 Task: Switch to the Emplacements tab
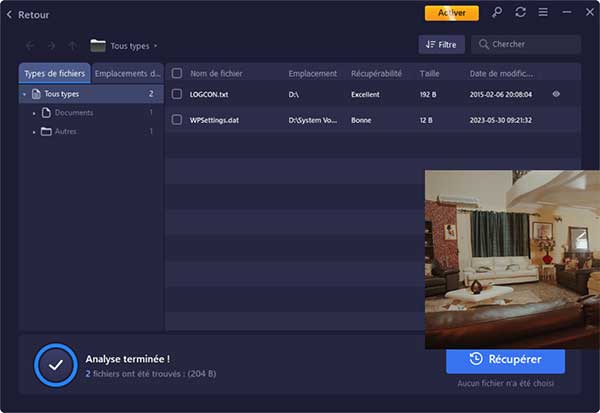pyautogui.click(x=127, y=73)
